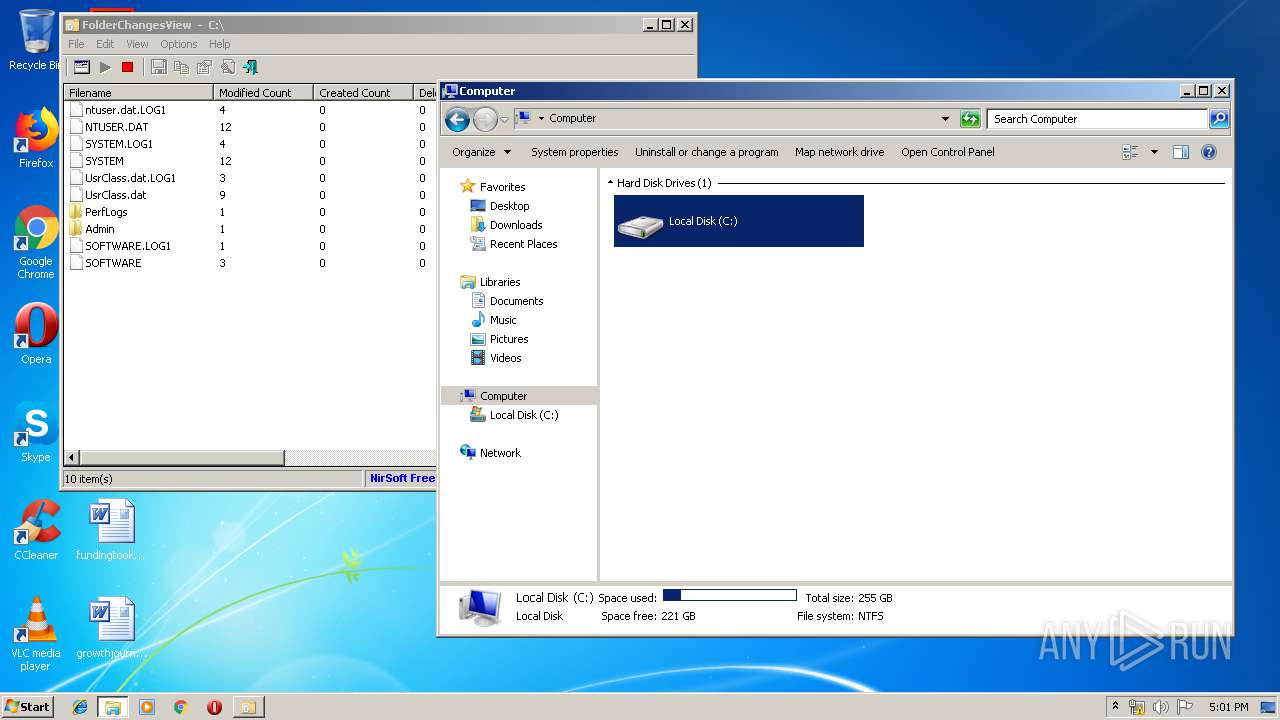Click the Start Monitoring play icon
This screenshot has height=720, width=1280.
[x=105, y=67]
